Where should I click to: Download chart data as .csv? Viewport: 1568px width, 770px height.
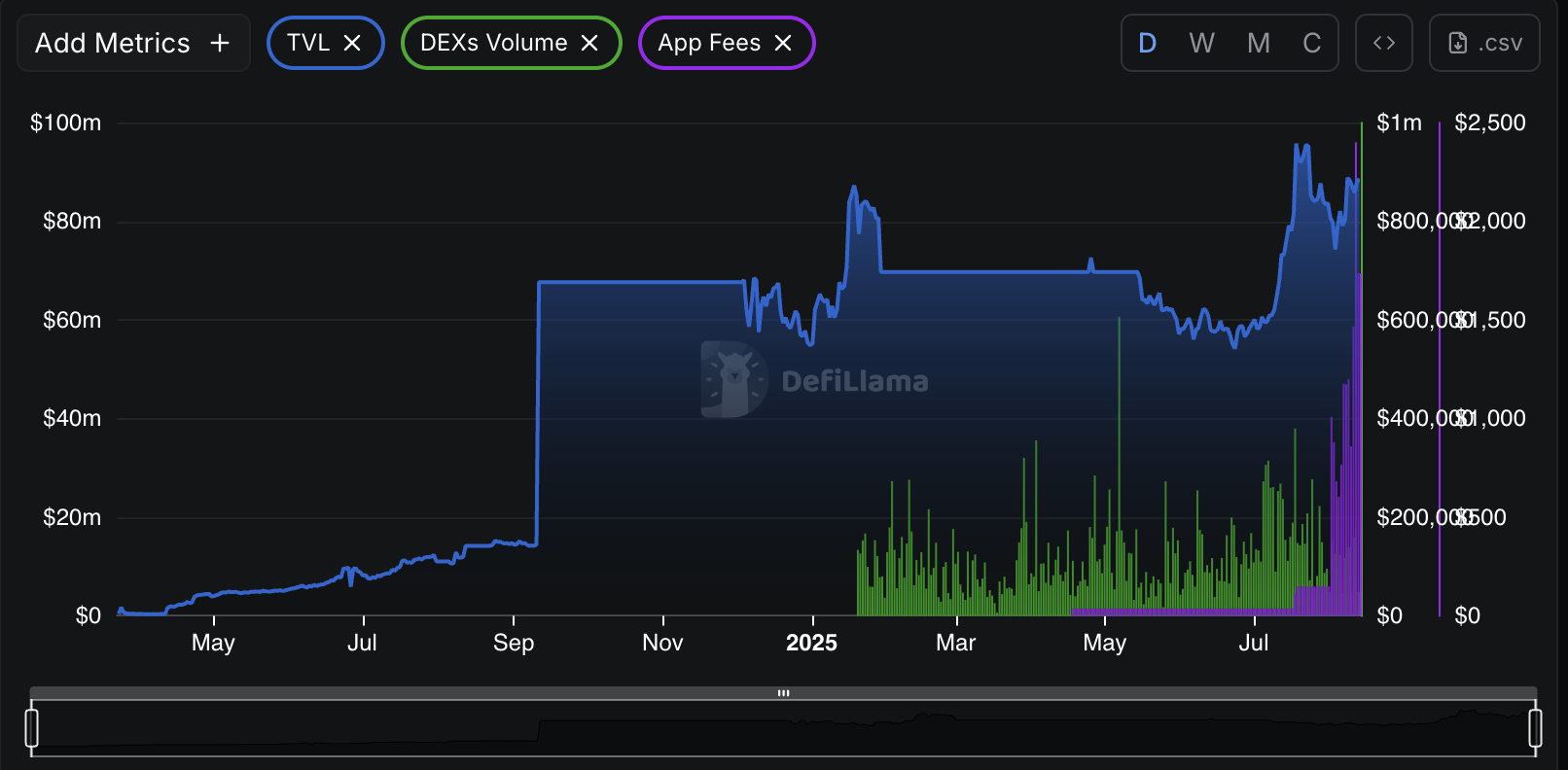pyautogui.click(x=1484, y=43)
